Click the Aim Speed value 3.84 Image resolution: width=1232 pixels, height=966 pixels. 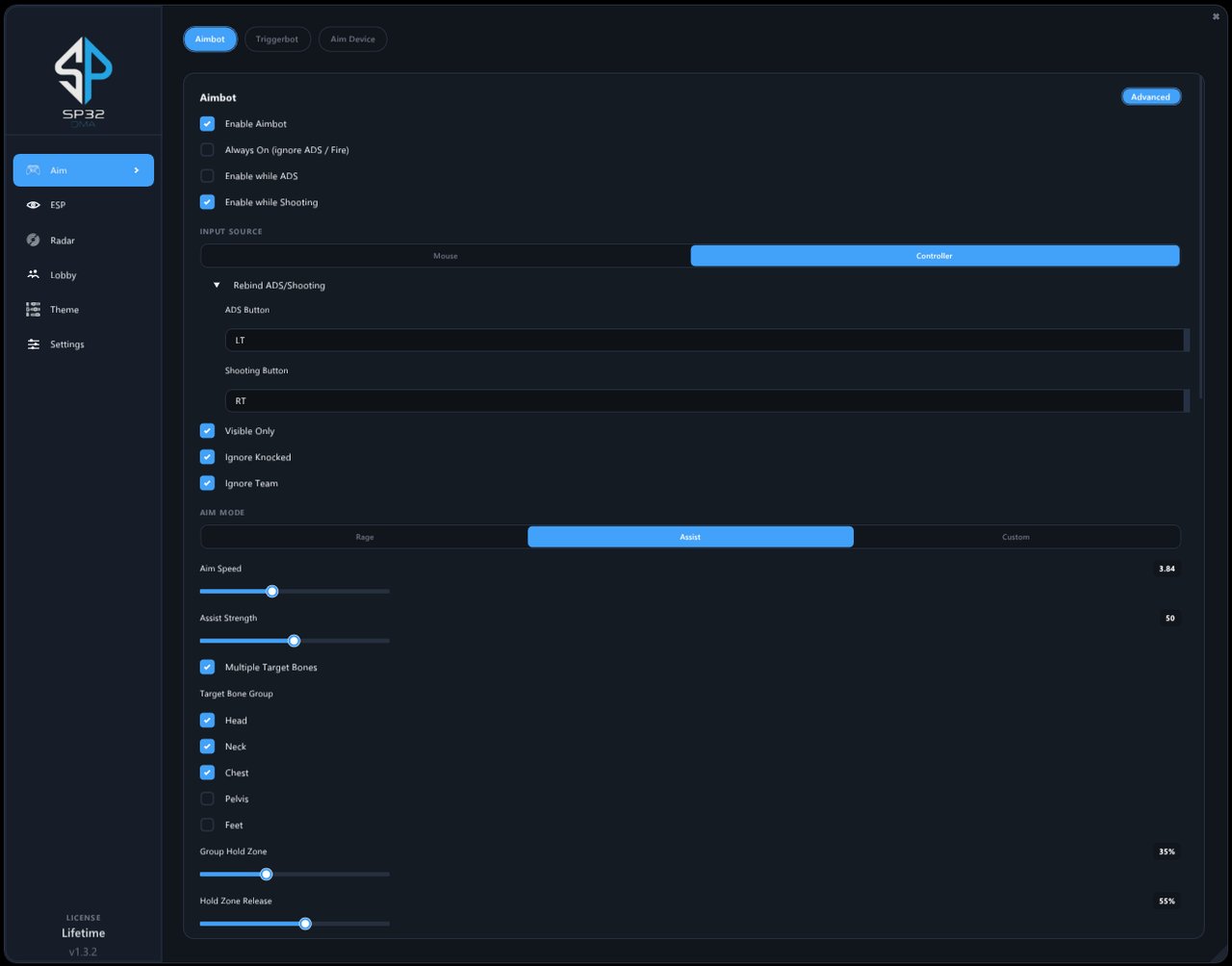click(1167, 569)
